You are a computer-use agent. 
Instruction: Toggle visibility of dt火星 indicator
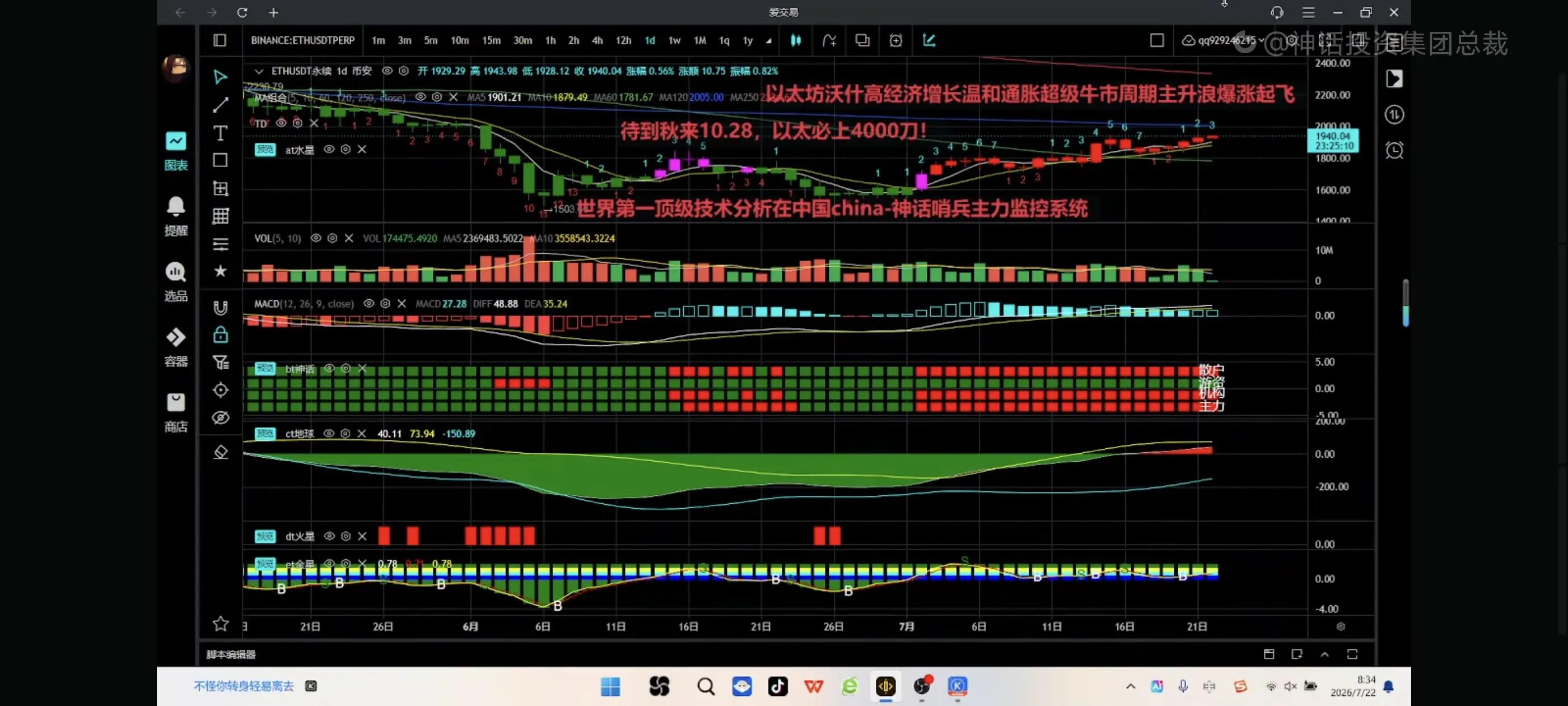pos(329,536)
